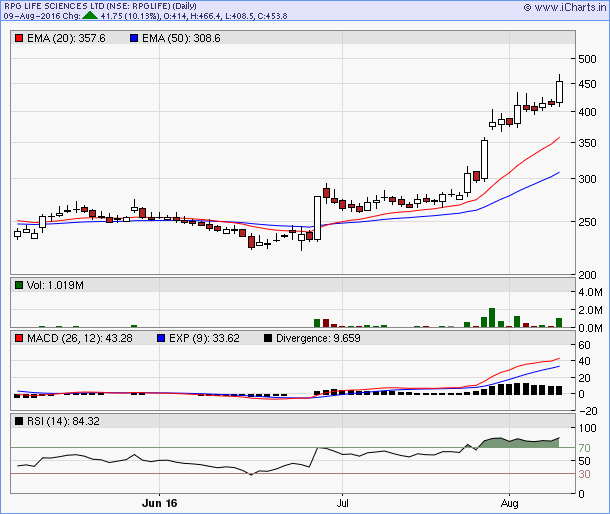This screenshot has width=610, height=514.
Task: Click the Divergence: 9.659 label
Action: (318, 338)
